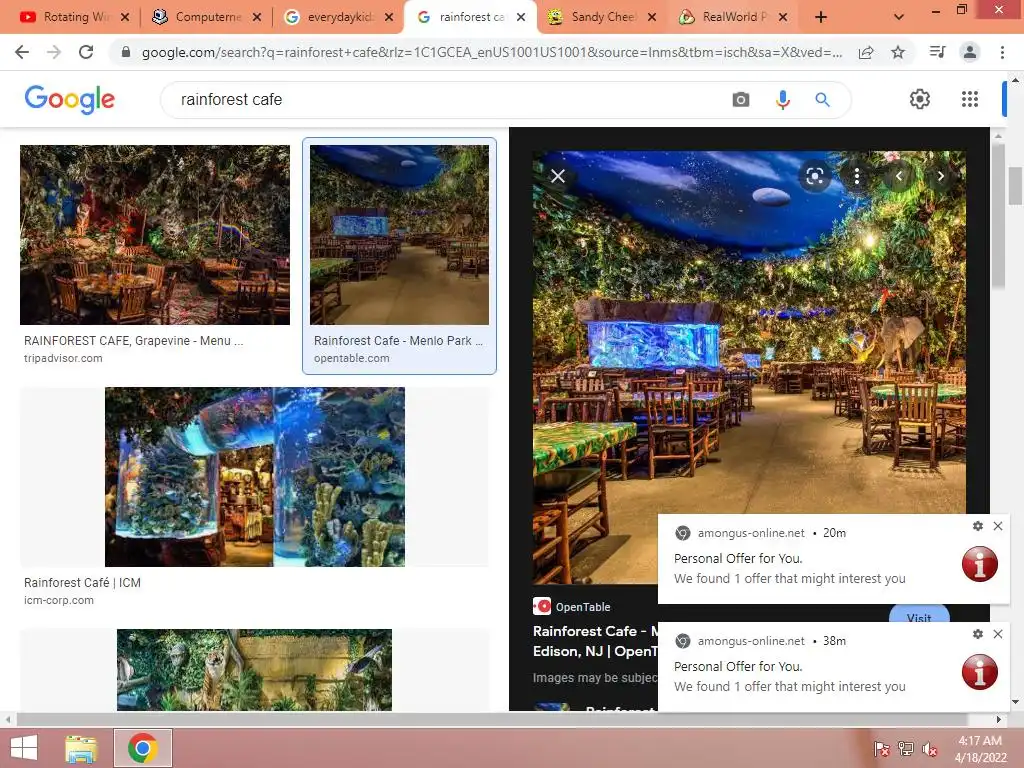Search by image camera icon
Image resolution: width=1024 pixels, height=768 pixels.
point(741,99)
